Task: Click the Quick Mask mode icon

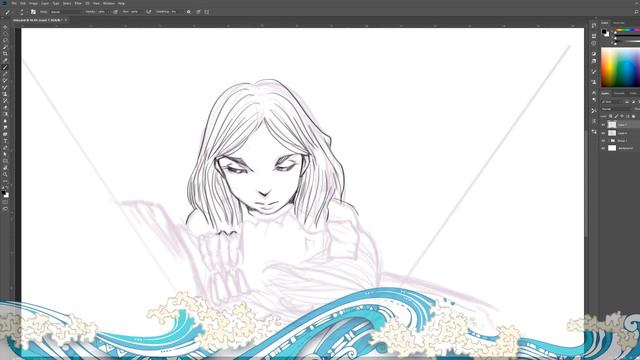Action: click(5, 202)
